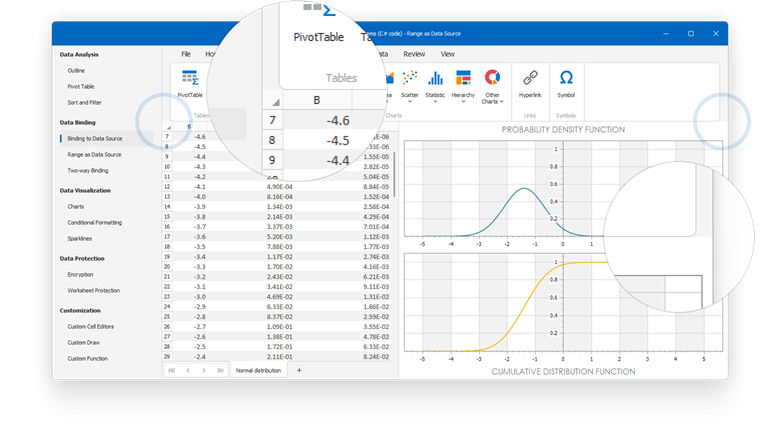
Task: Select cell containing 1.17E-02
Action: (280, 257)
